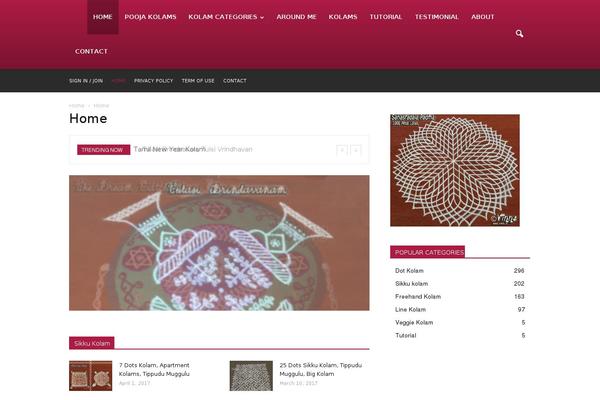This screenshot has width=600, height=400.
Task: Open 7 Dots Kolam post thumbnail
Action: [x=91, y=376]
